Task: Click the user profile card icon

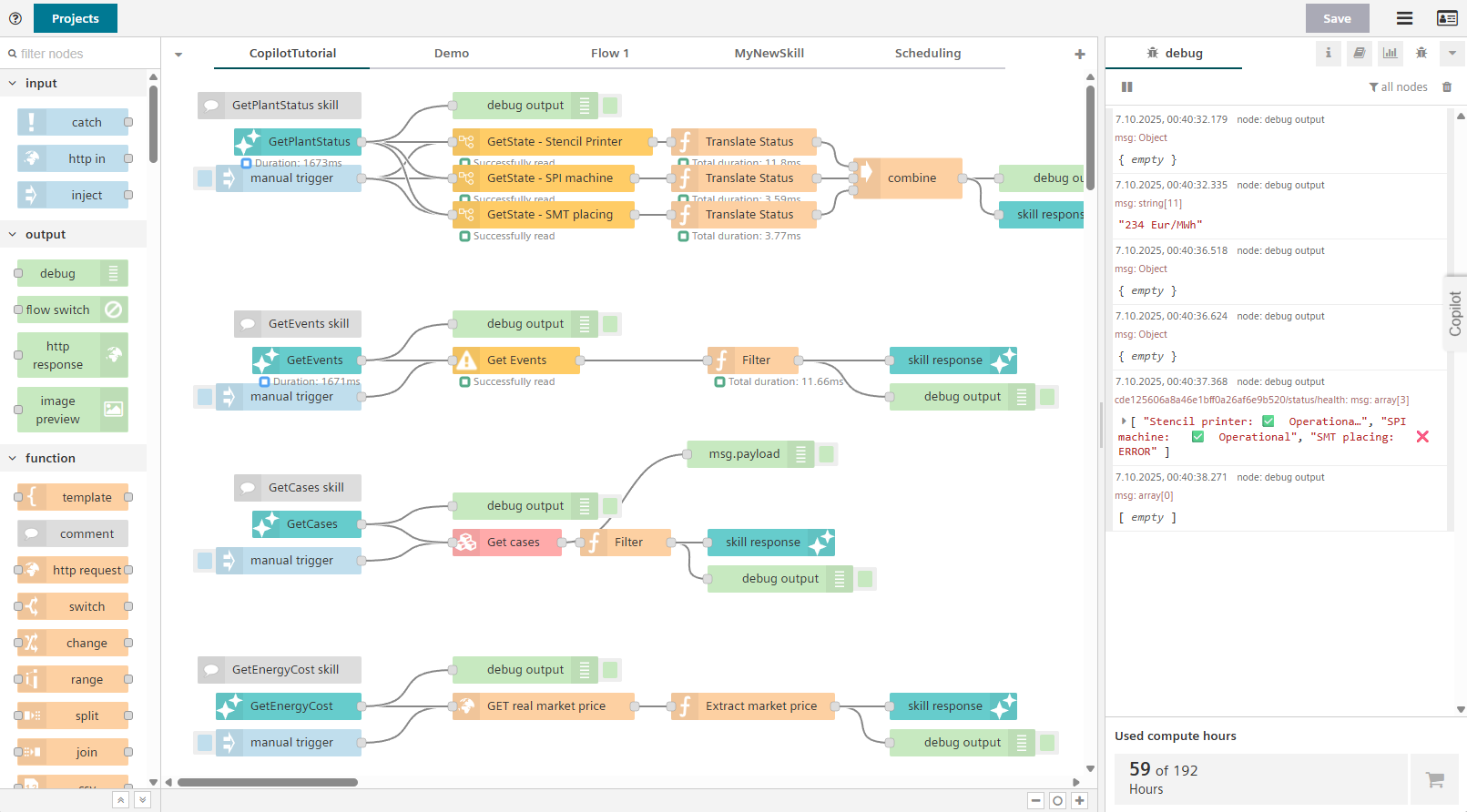Action: click(x=1446, y=18)
